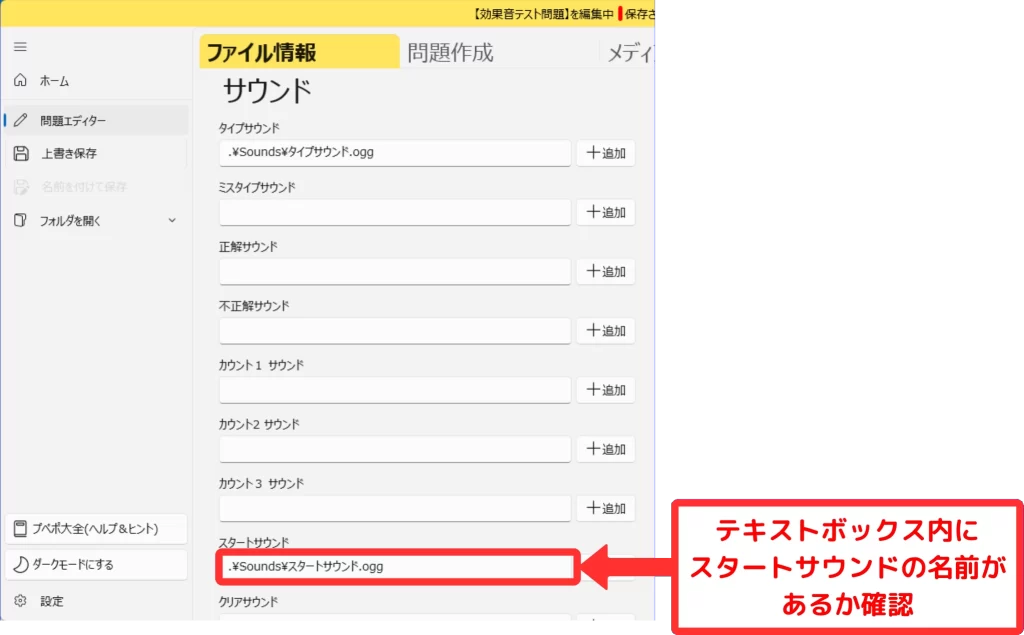The image size is (1024, 635).
Task: Click 追加 button for ミスタイプサウンド
Action: coord(606,212)
